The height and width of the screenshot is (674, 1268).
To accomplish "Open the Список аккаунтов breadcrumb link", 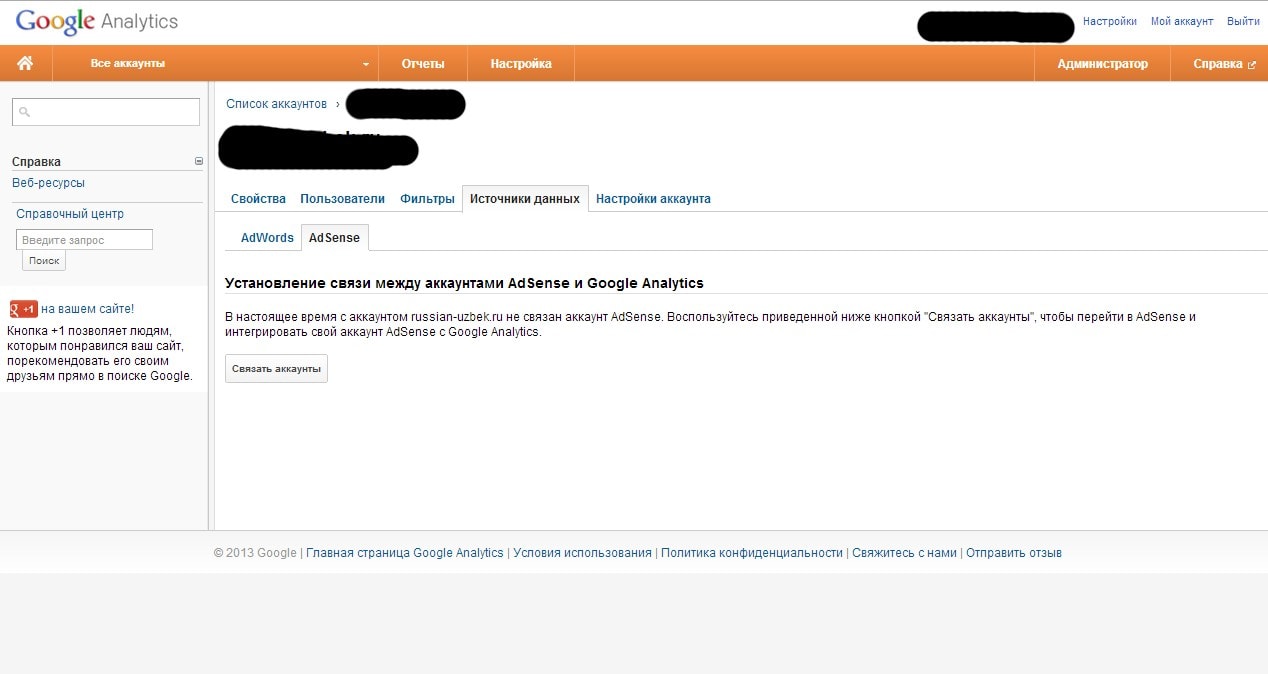I will tap(276, 104).
